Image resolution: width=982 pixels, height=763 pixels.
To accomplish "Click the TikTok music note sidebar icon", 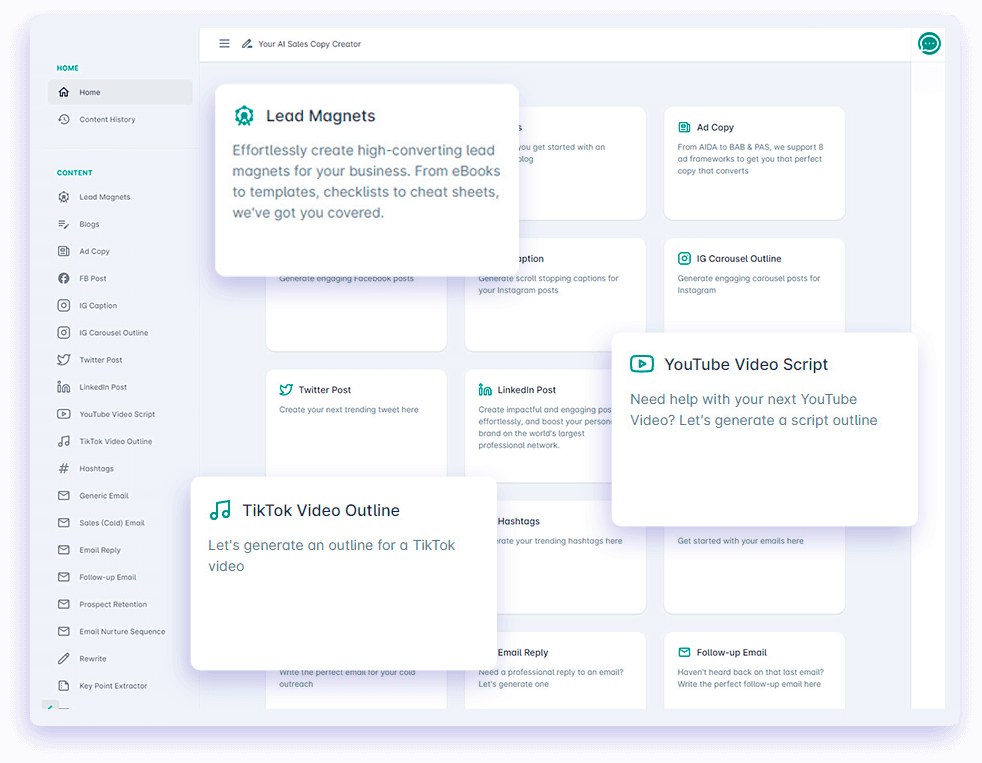I will click(64, 442).
